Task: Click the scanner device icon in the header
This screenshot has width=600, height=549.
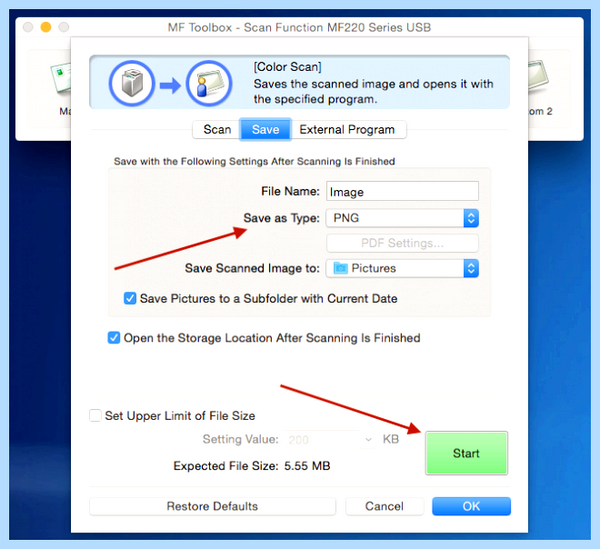Action: tap(132, 83)
